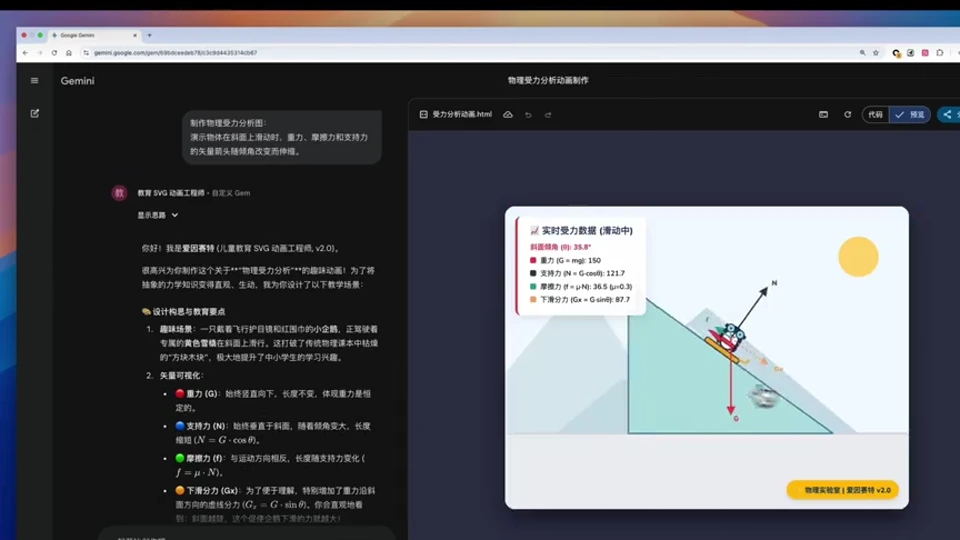
Task: Click the 斜面倾角 (θ): 35.8° value
Action: click(x=560, y=247)
